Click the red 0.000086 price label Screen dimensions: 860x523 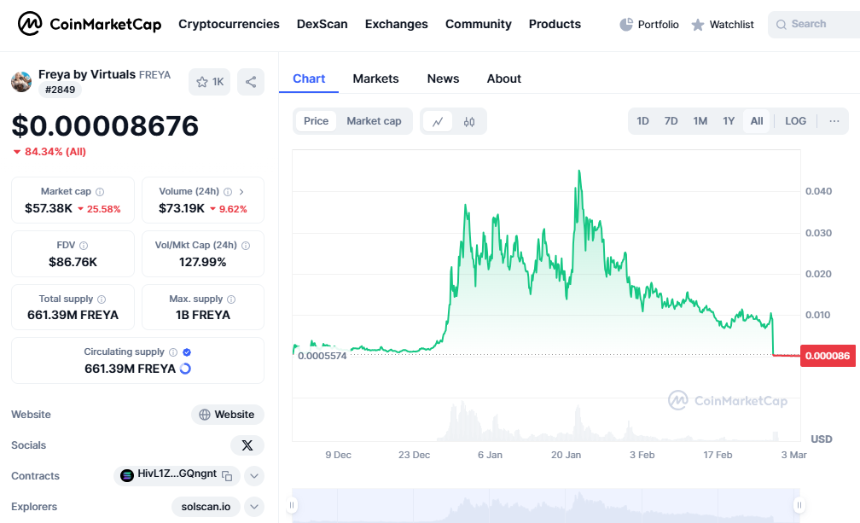828,356
